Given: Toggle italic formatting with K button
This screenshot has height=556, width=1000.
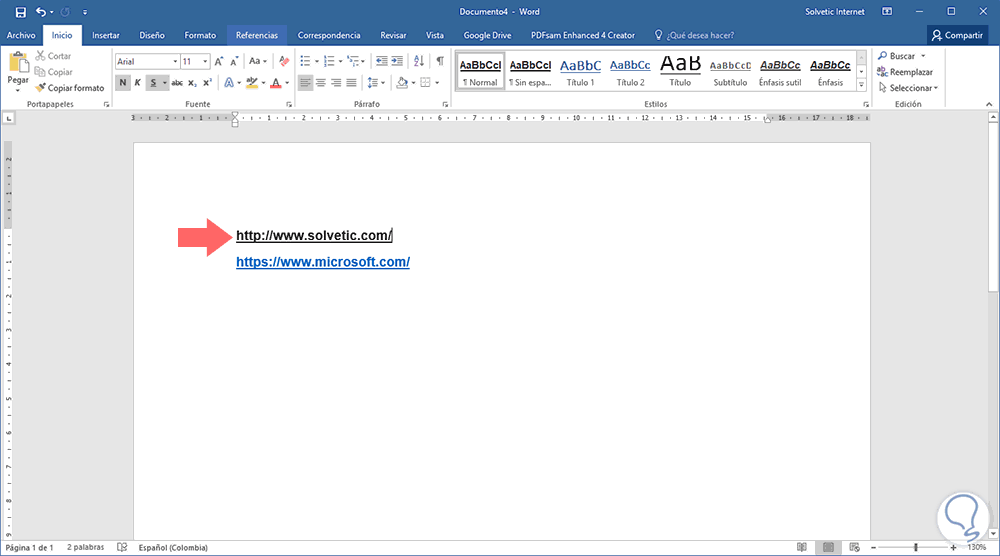Looking at the screenshot, I should tap(137, 83).
